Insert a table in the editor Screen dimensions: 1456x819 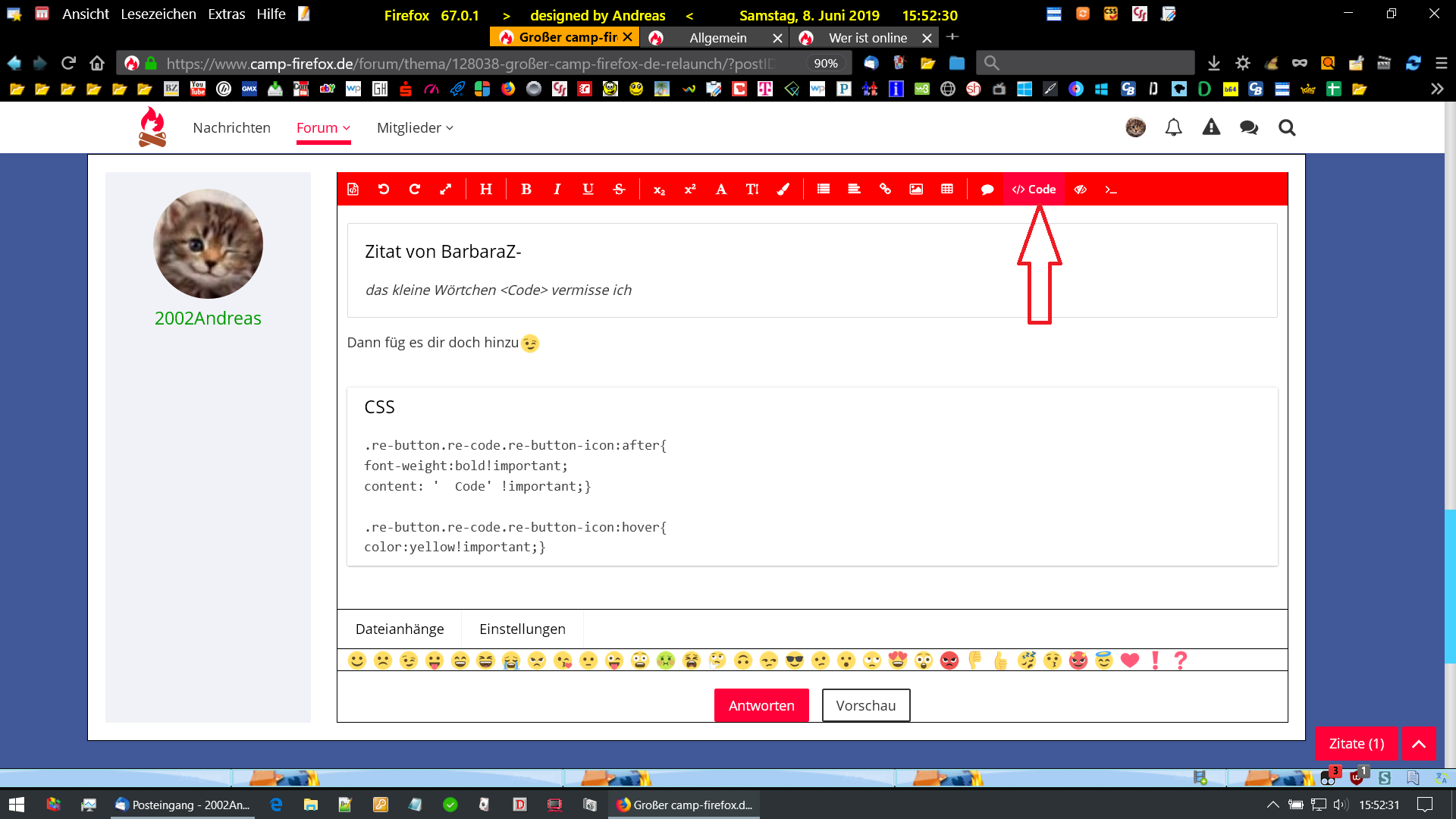point(947,190)
